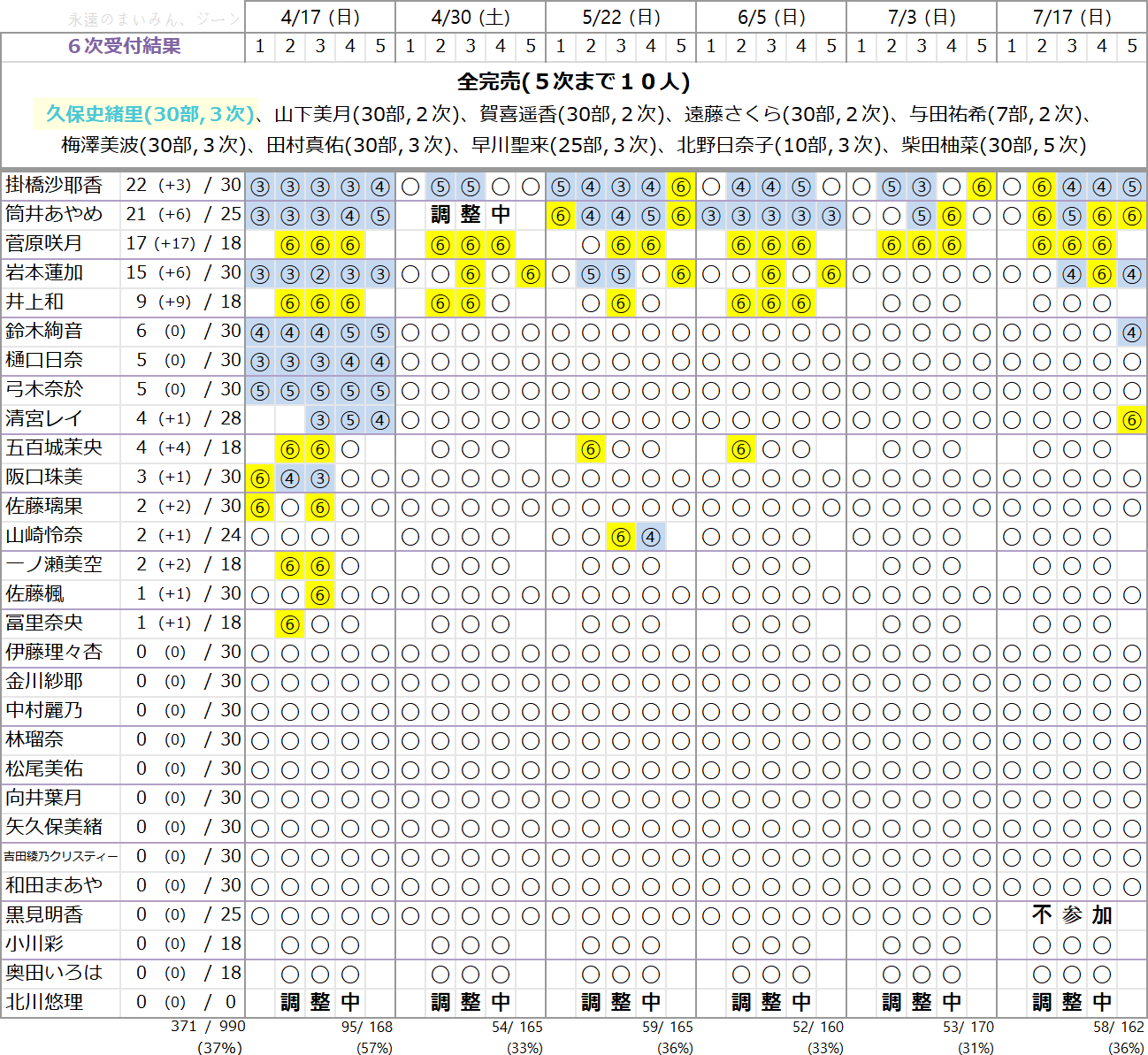Click the 371 / 990 total at bottom
Image resolution: width=1148 pixels, height=1055 pixels.
point(208,1027)
